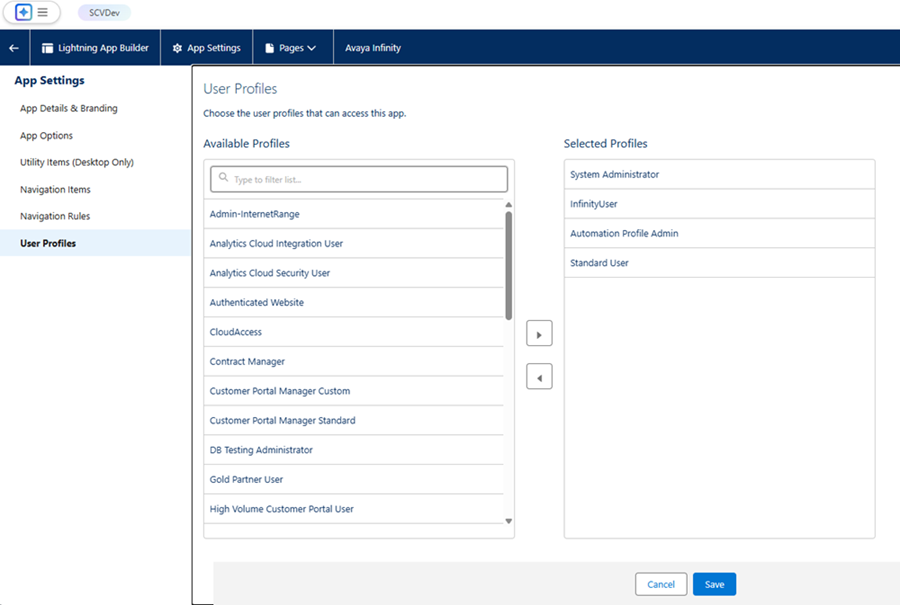Open the Pages dropdown menu
Viewport: 900px width, 605px height.
click(293, 48)
